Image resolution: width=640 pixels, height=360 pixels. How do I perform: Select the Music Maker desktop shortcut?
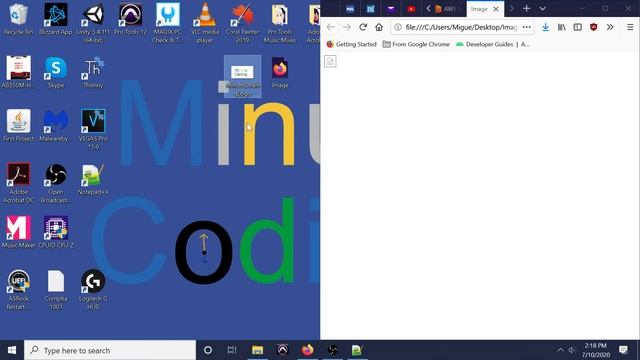pyautogui.click(x=18, y=233)
